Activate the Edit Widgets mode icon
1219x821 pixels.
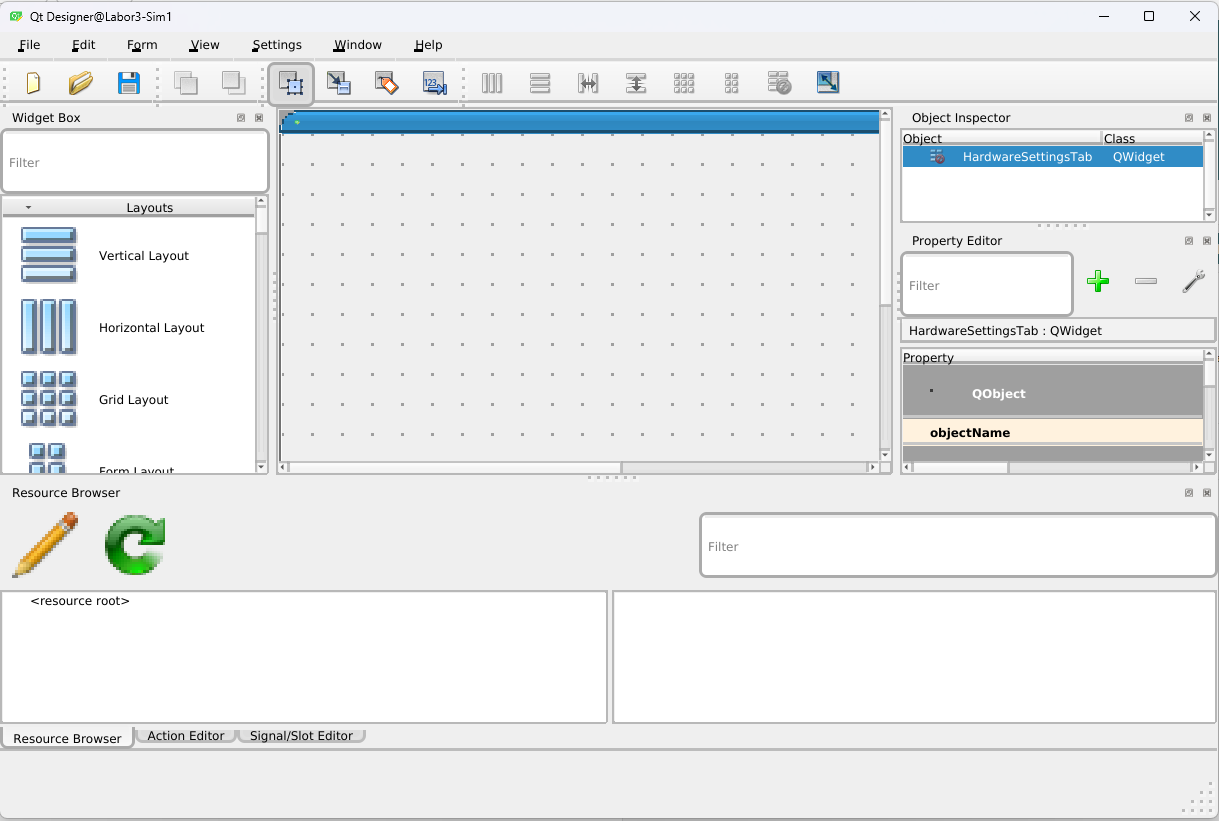point(291,84)
